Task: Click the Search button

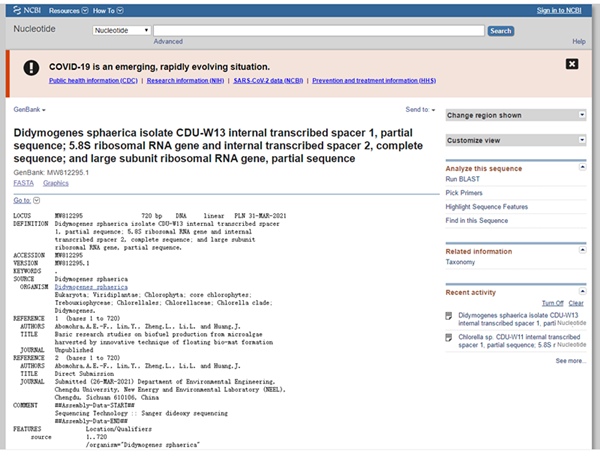Action: (500, 31)
